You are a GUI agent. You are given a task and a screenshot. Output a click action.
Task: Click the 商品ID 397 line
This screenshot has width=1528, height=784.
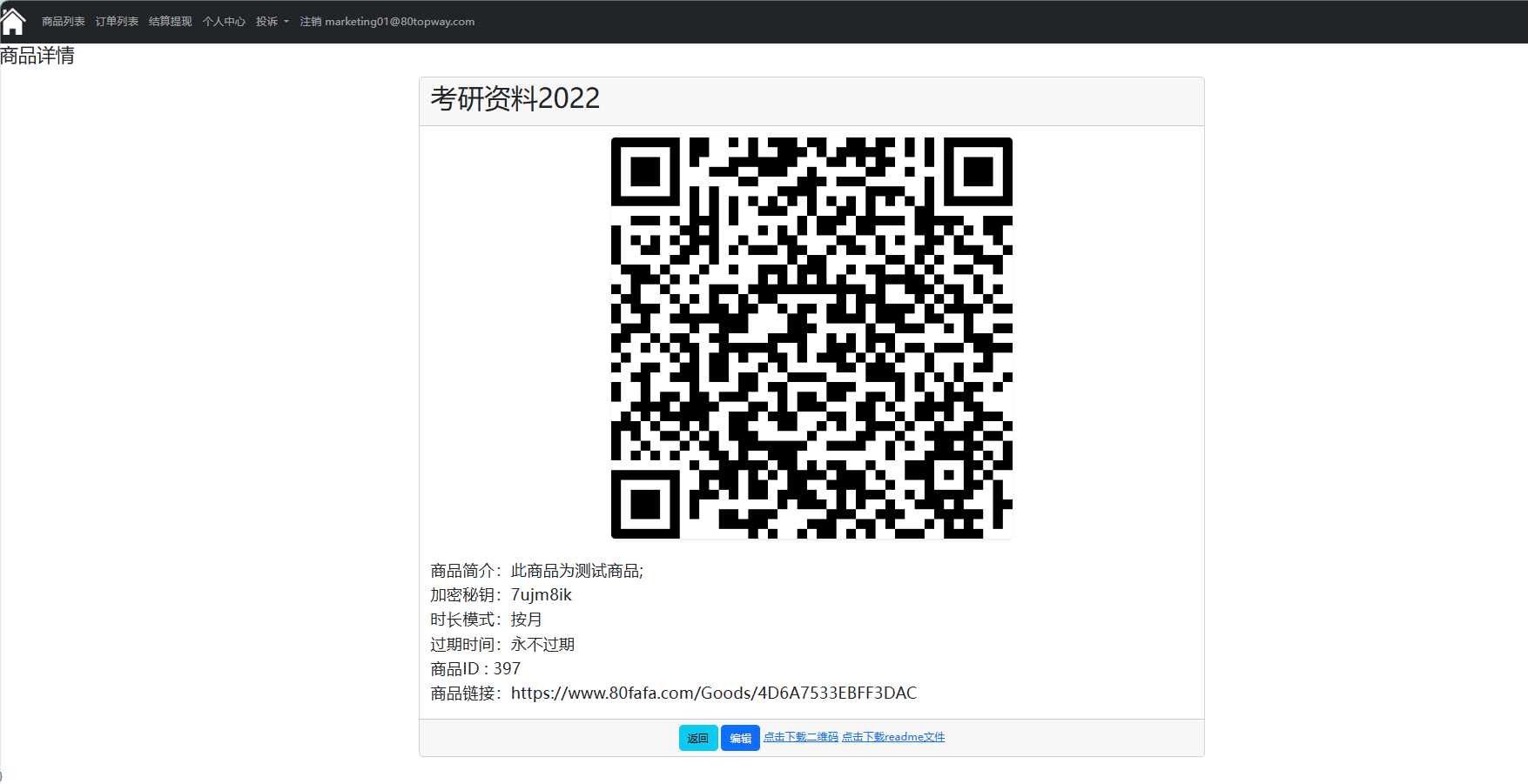(475, 669)
